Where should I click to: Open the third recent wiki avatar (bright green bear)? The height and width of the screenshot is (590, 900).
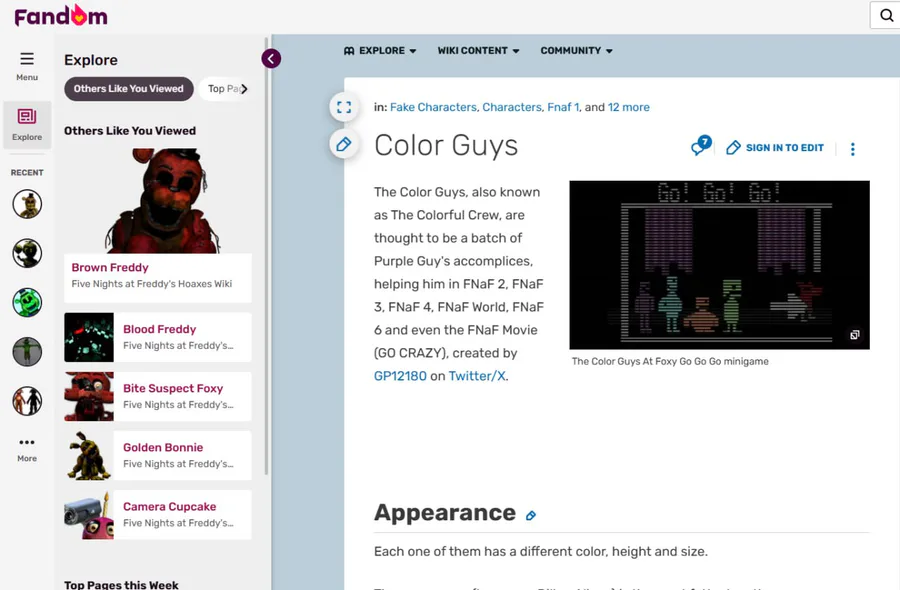pyautogui.click(x=27, y=302)
